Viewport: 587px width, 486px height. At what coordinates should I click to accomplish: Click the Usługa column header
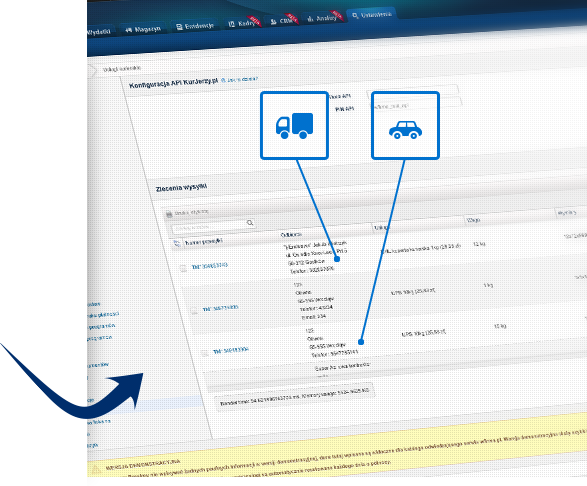(381, 227)
